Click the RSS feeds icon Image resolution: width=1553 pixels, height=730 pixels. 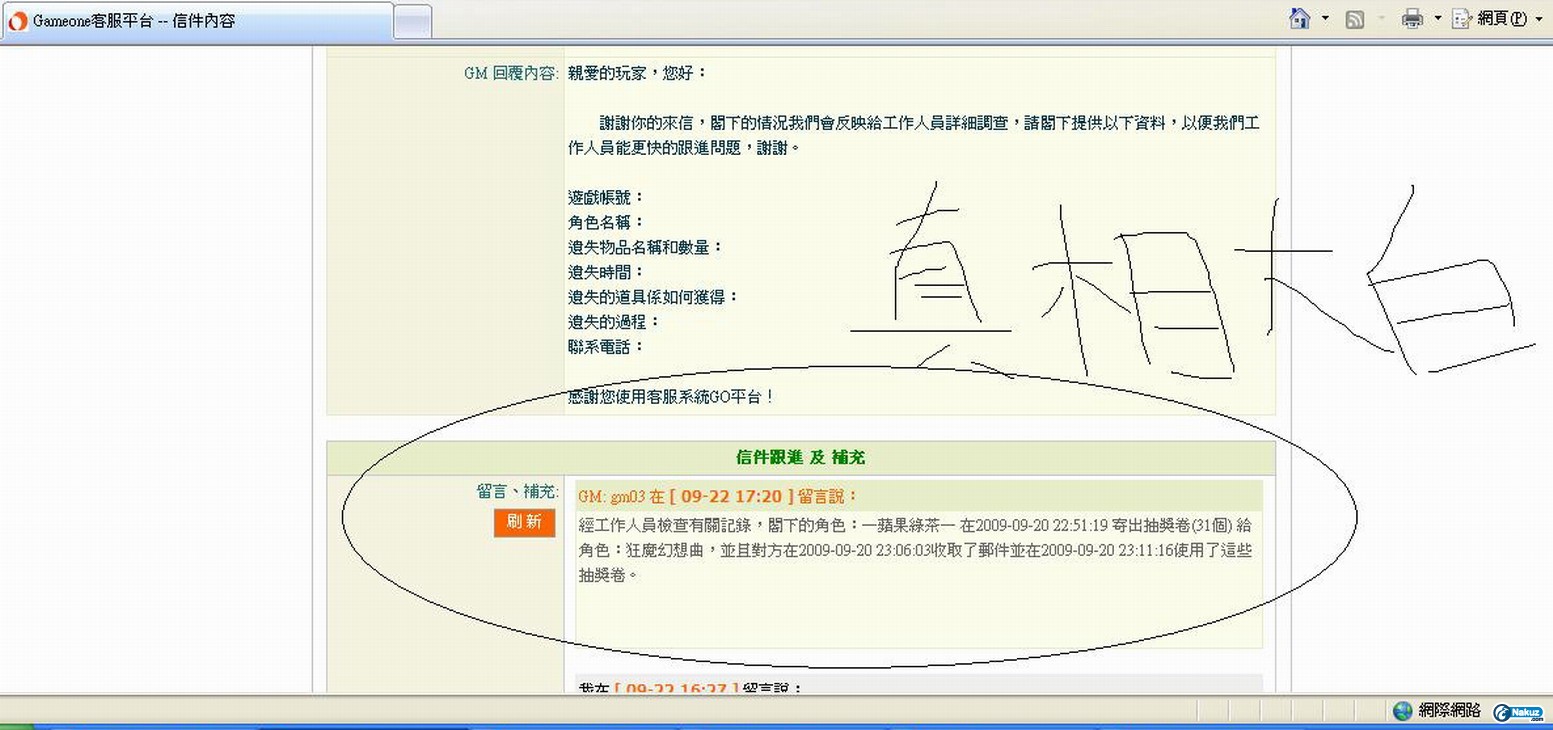[x=1355, y=19]
